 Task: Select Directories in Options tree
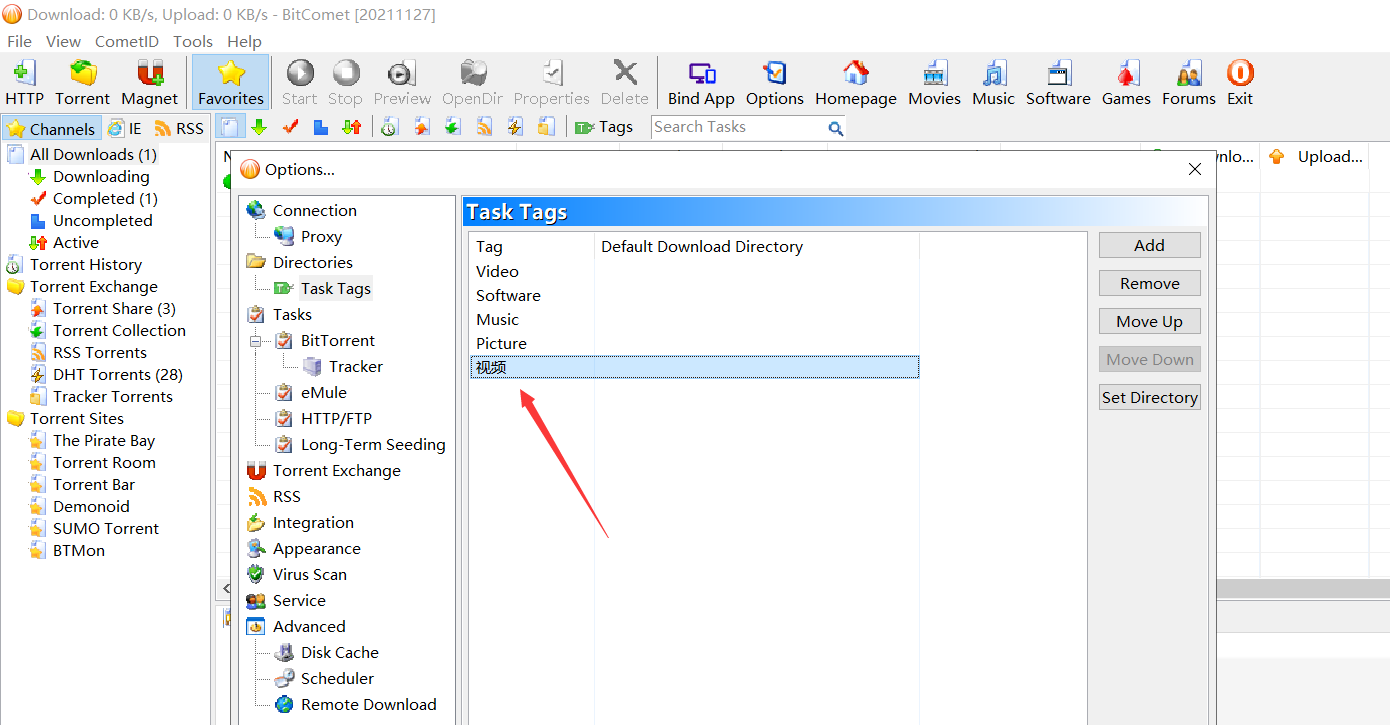pos(313,262)
